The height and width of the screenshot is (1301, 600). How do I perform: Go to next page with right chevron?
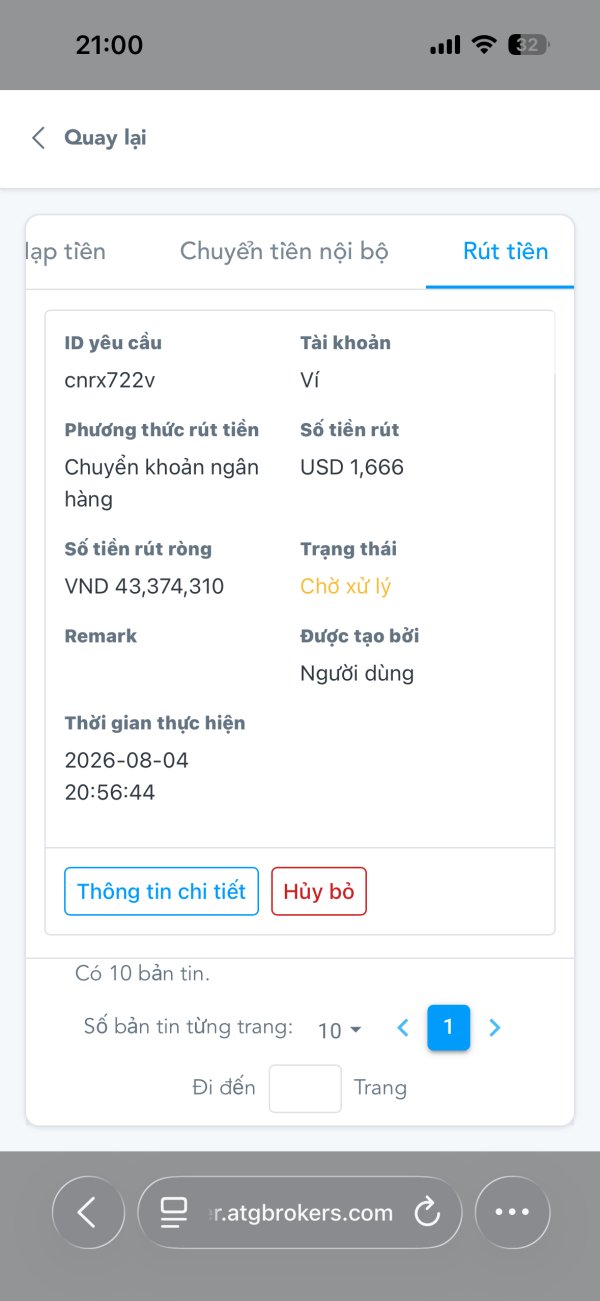pos(494,1027)
